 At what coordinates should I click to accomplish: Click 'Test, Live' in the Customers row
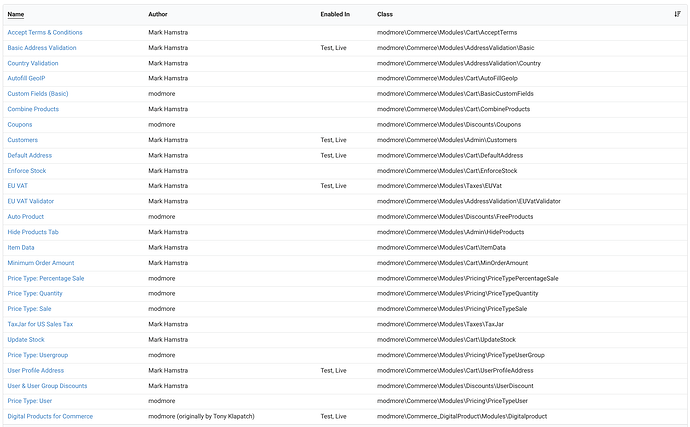pyautogui.click(x=333, y=140)
